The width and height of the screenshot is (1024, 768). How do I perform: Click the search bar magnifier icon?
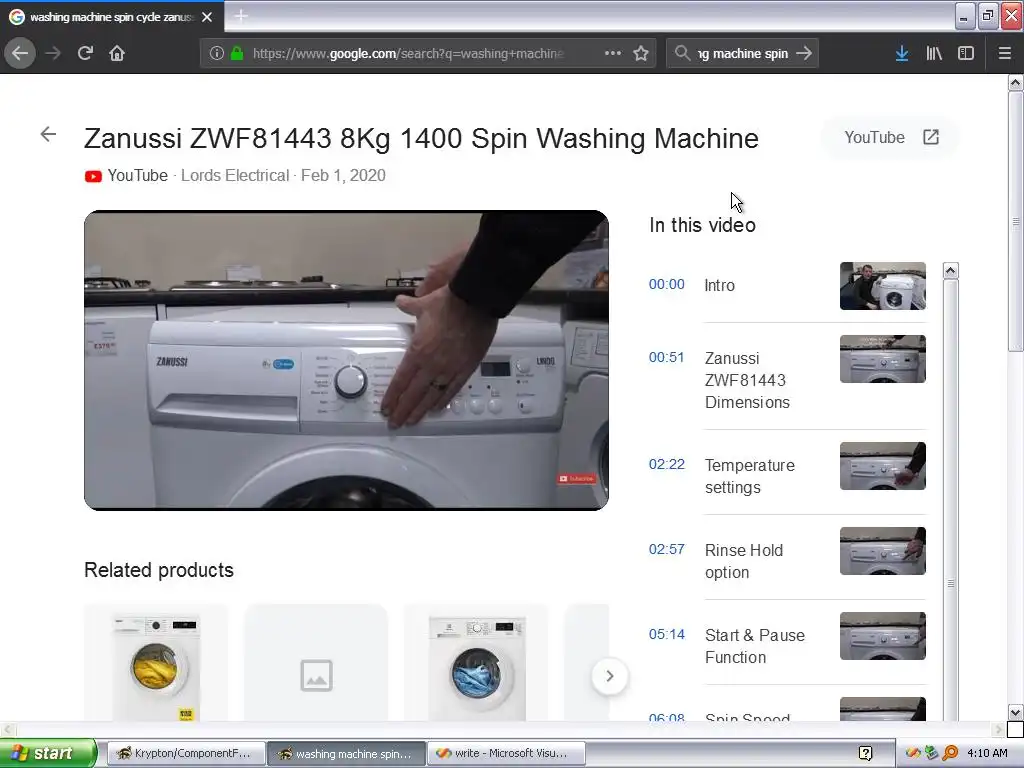(682, 53)
